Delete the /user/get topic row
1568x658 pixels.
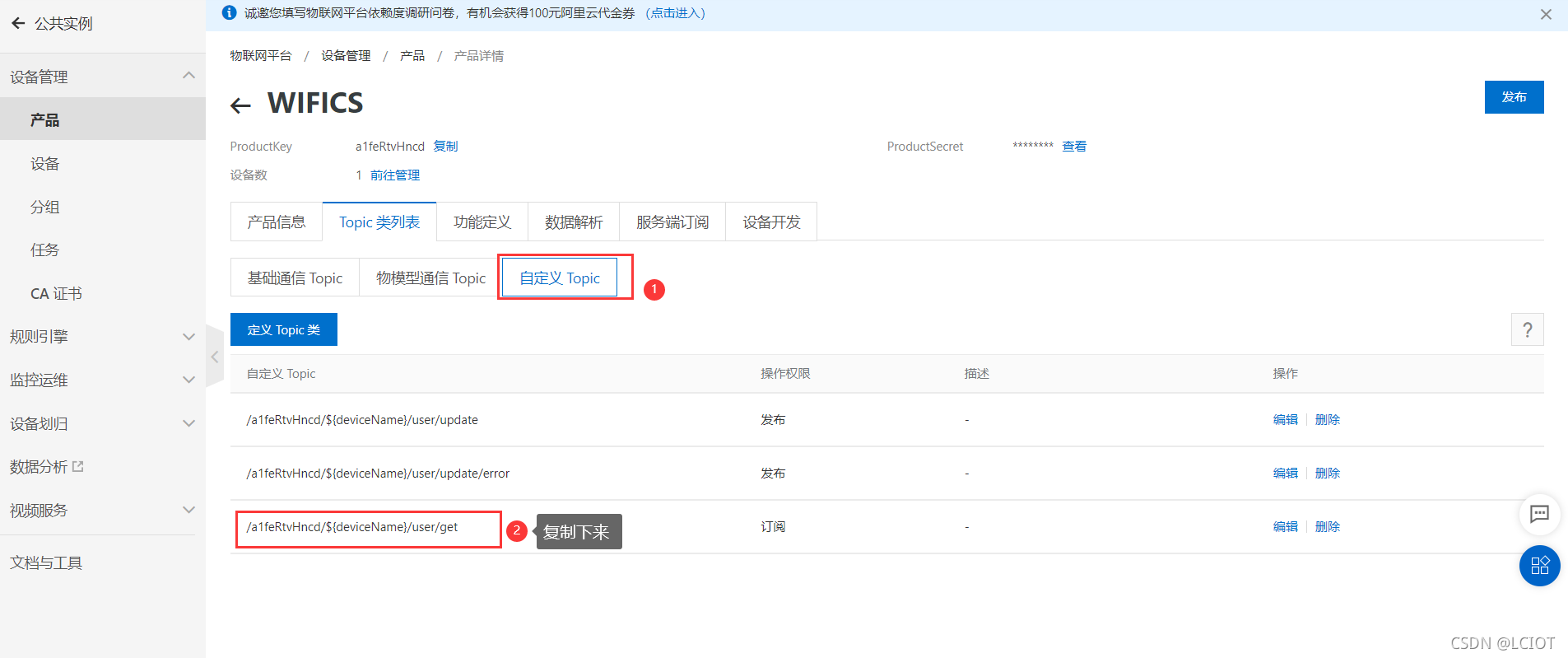[1328, 526]
